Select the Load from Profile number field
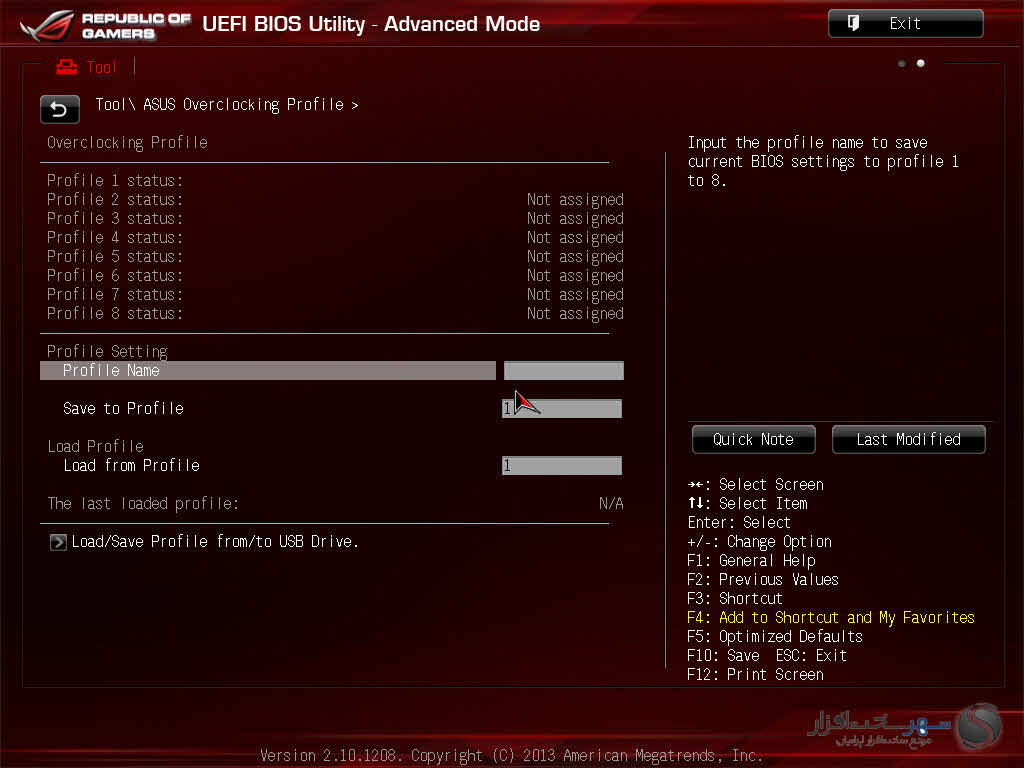 pyautogui.click(x=562, y=466)
